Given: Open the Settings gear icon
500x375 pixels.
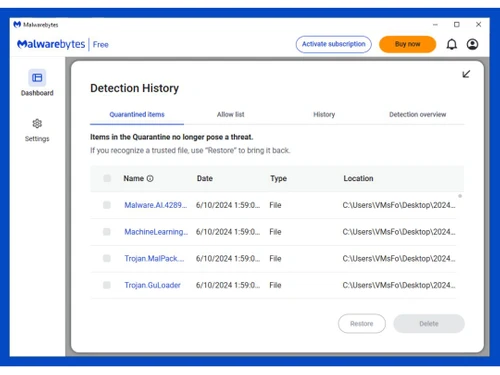Looking at the screenshot, I should coord(37,124).
